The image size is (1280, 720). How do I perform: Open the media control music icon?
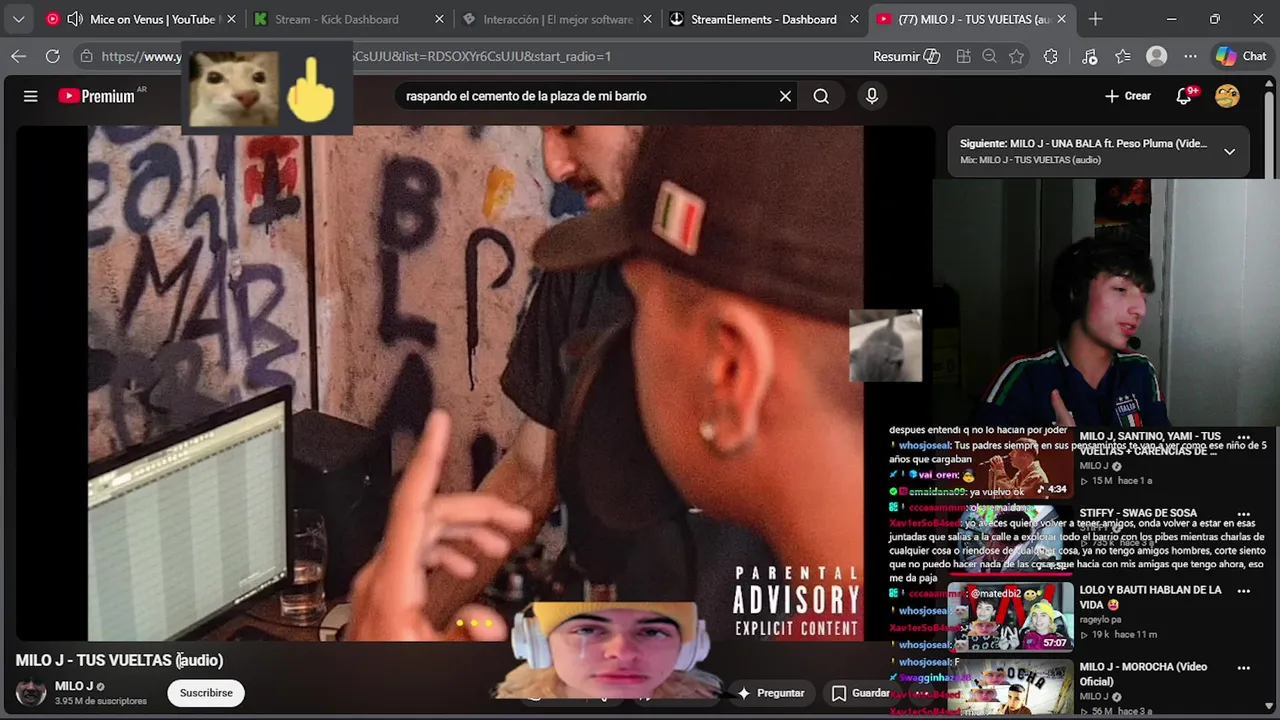(x=1090, y=56)
